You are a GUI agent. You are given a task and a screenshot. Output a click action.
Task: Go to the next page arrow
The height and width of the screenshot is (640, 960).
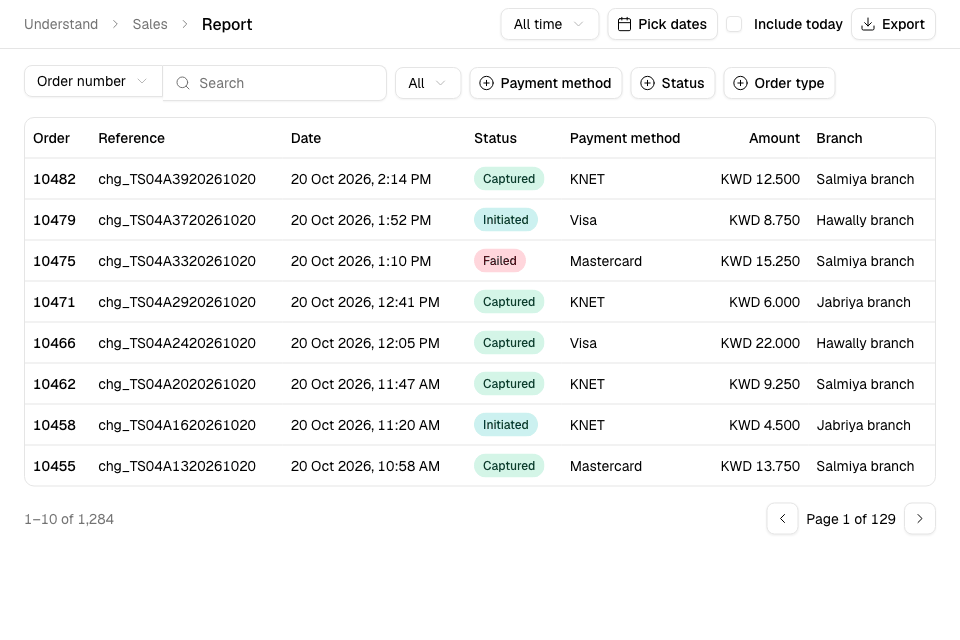click(x=920, y=519)
